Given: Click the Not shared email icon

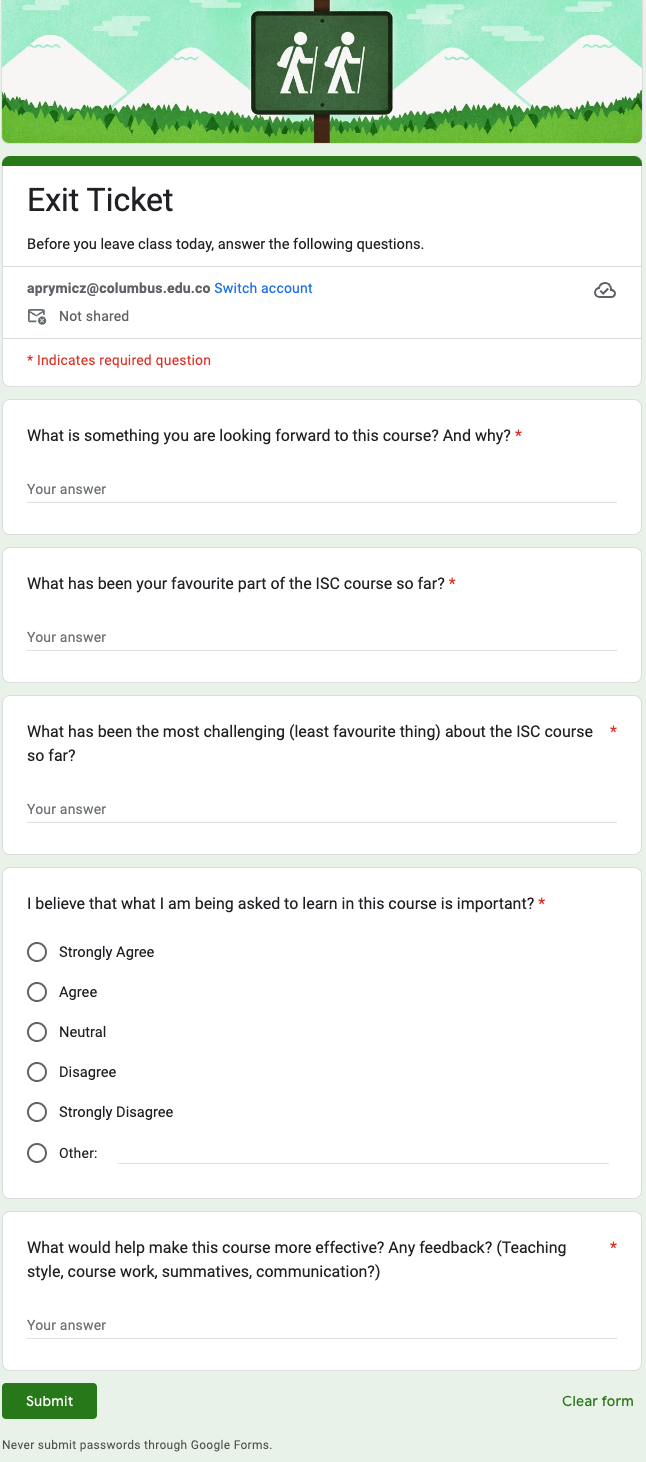Looking at the screenshot, I should coord(37,317).
